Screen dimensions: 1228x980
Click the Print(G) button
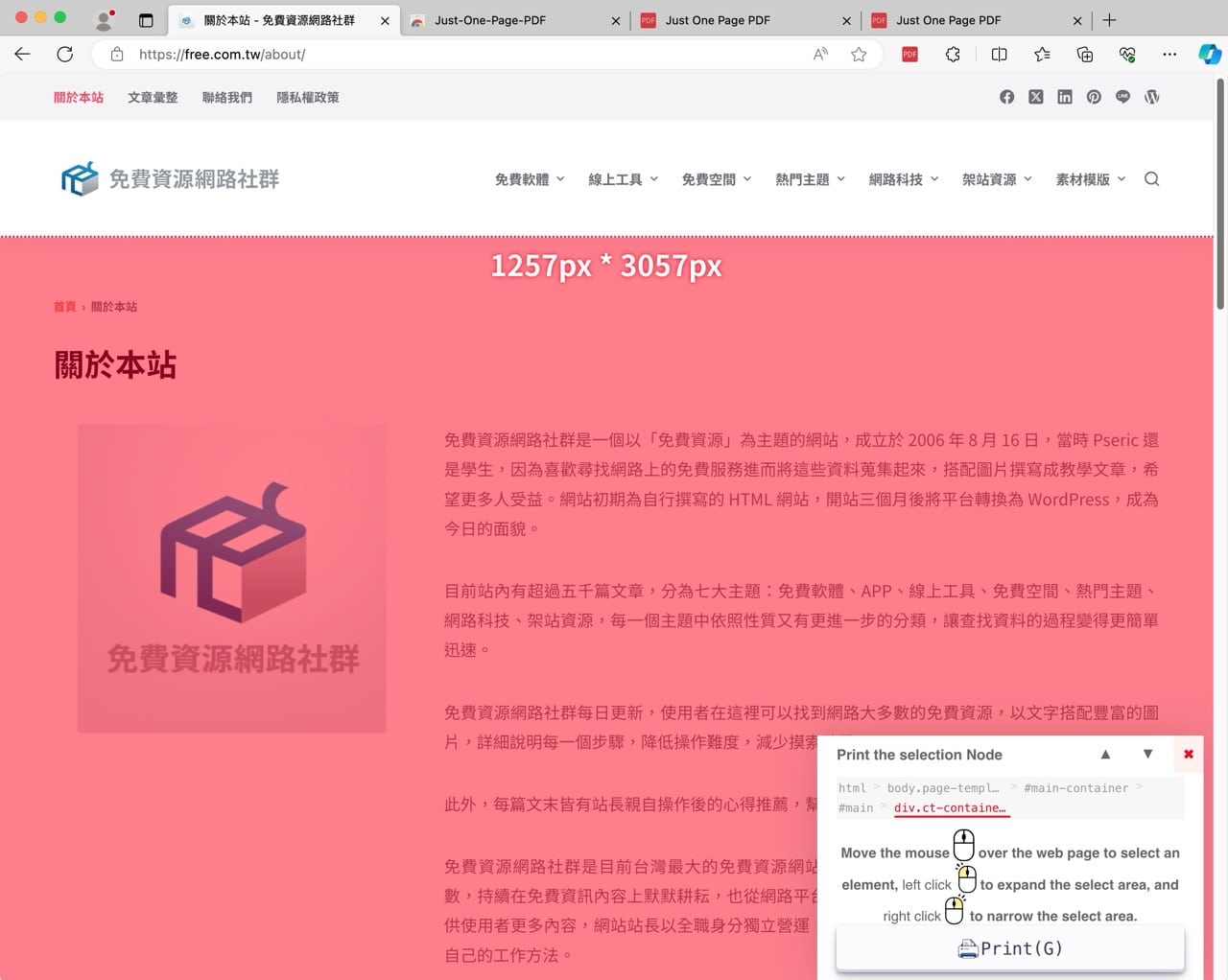pos(1010,948)
